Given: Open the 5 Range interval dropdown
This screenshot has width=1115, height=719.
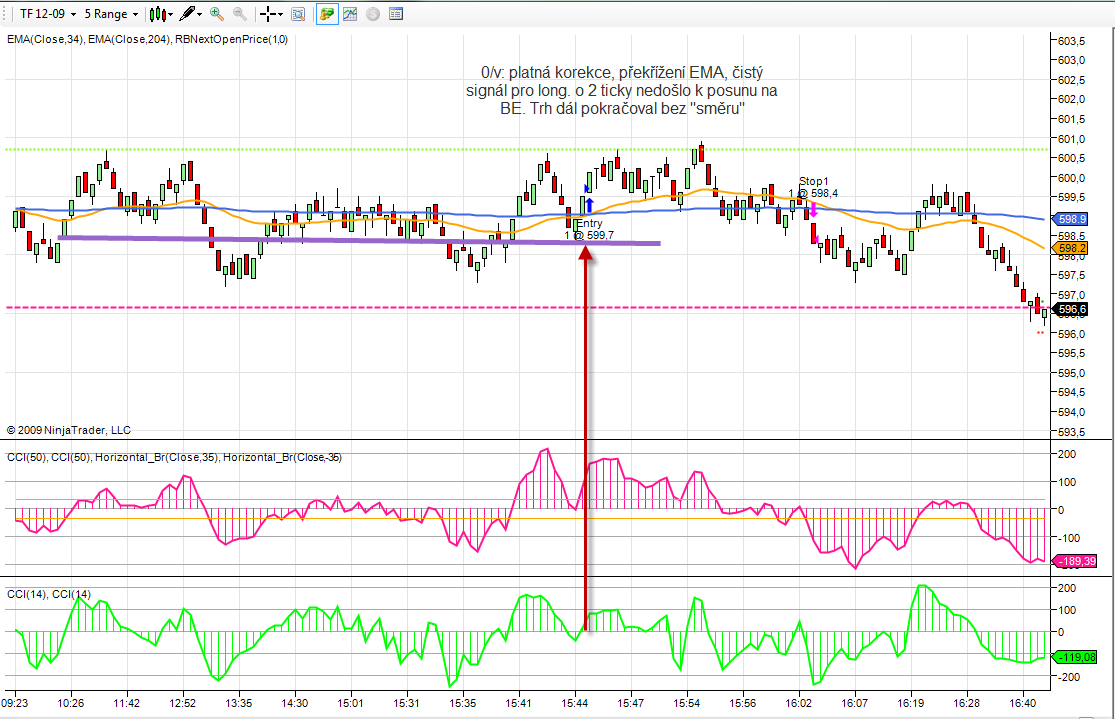Looking at the screenshot, I should coord(110,14).
